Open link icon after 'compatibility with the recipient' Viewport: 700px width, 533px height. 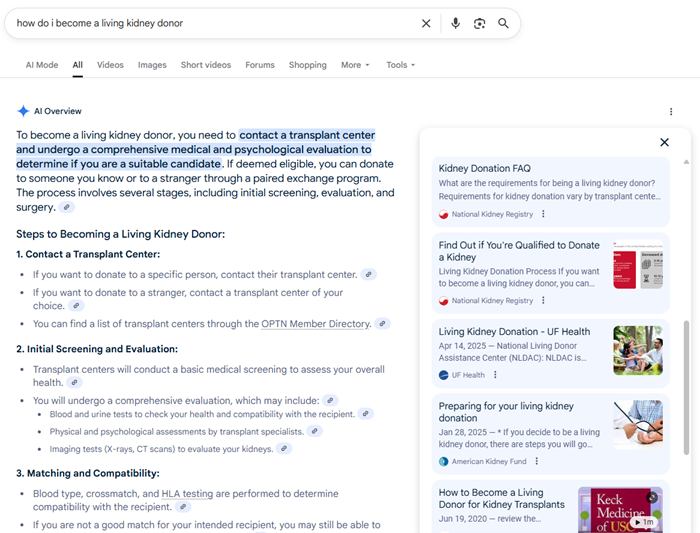183,507
